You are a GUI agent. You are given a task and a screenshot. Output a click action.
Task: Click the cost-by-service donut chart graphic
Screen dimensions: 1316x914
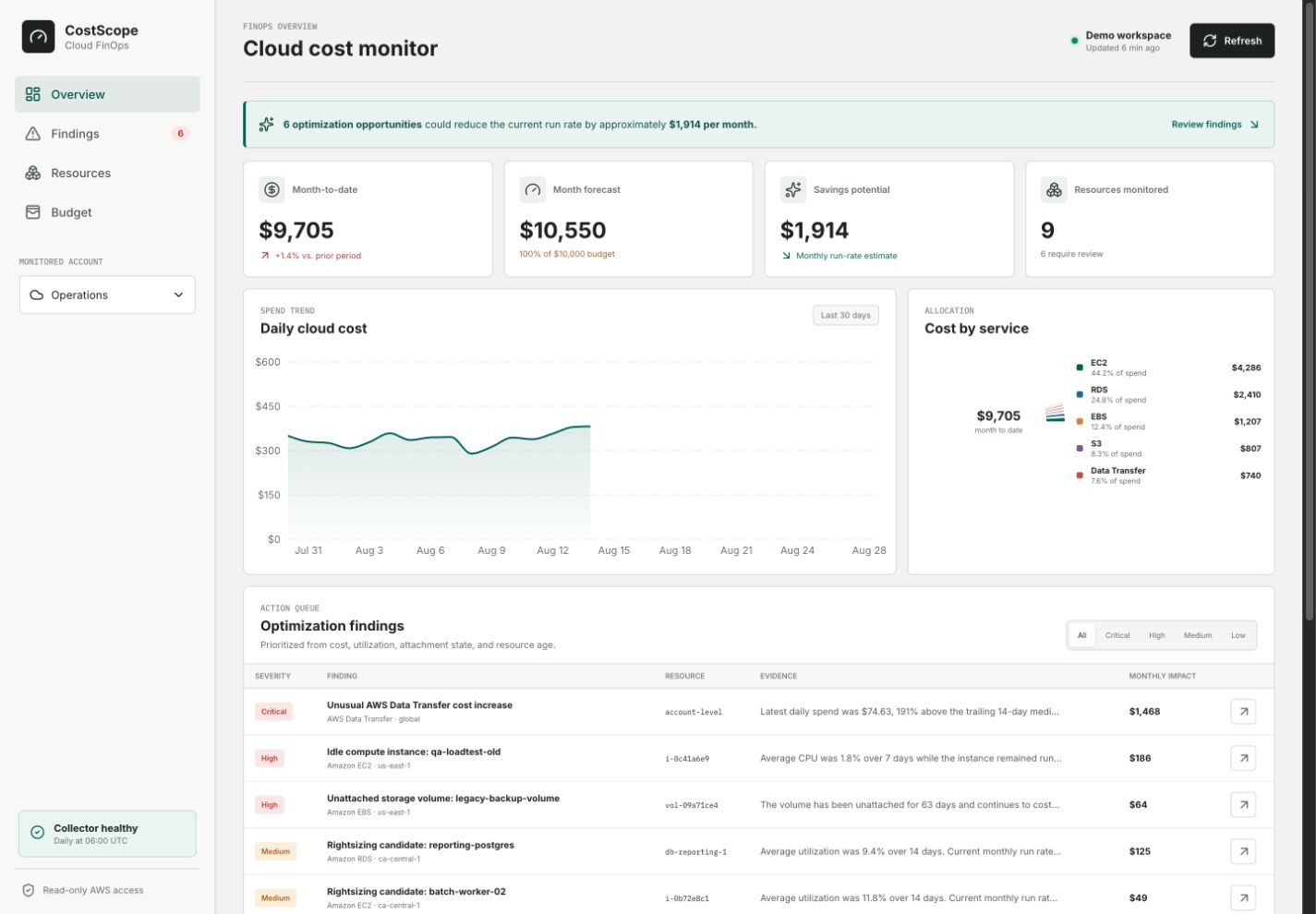[x=1055, y=413]
